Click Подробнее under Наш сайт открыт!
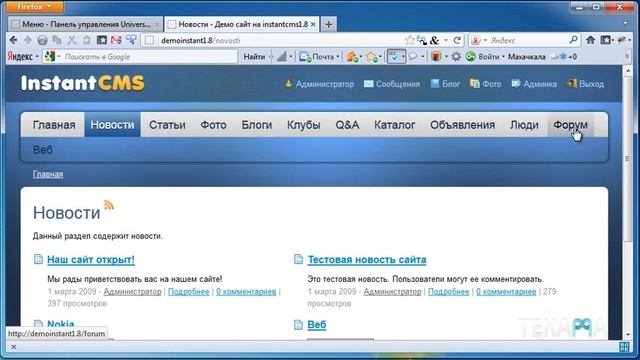 coord(189,291)
